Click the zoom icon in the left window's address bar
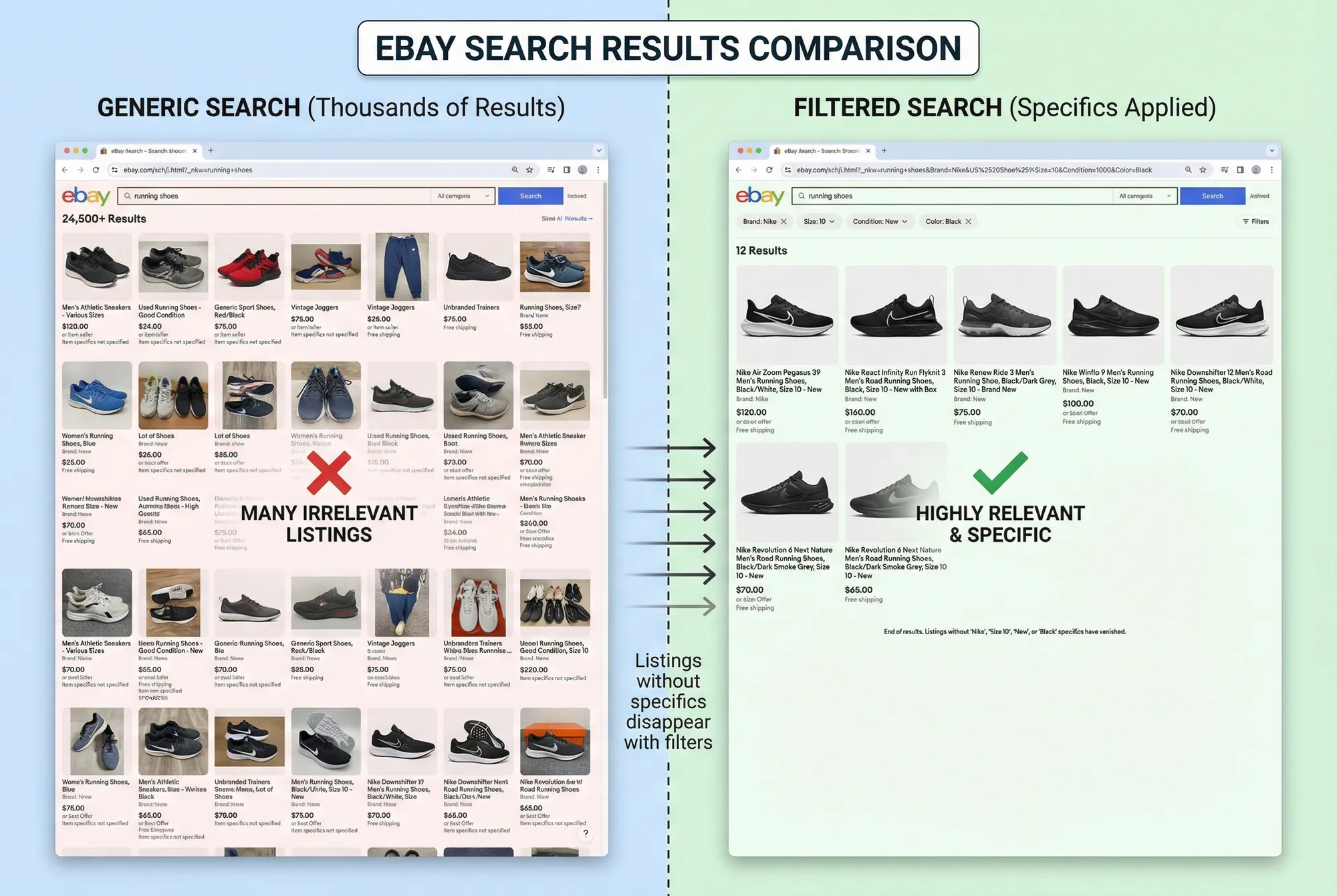 click(515, 170)
